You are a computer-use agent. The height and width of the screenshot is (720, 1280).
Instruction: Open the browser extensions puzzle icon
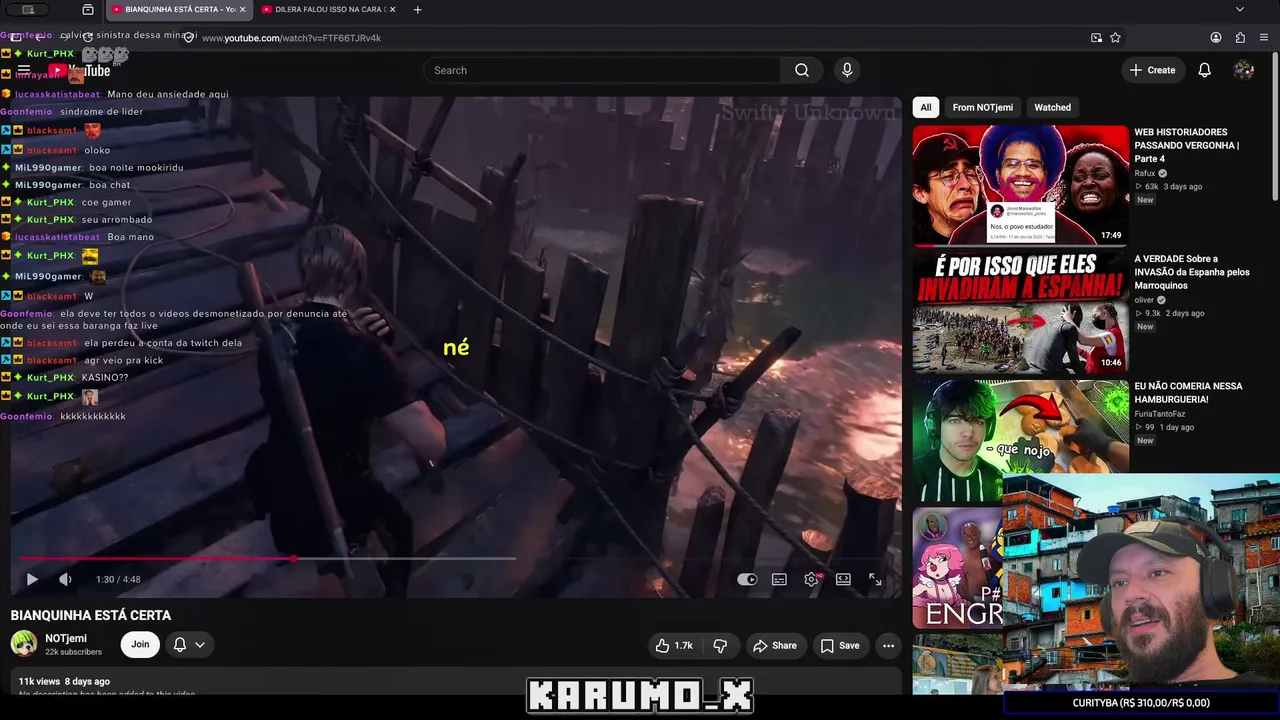pos(1240,38)
